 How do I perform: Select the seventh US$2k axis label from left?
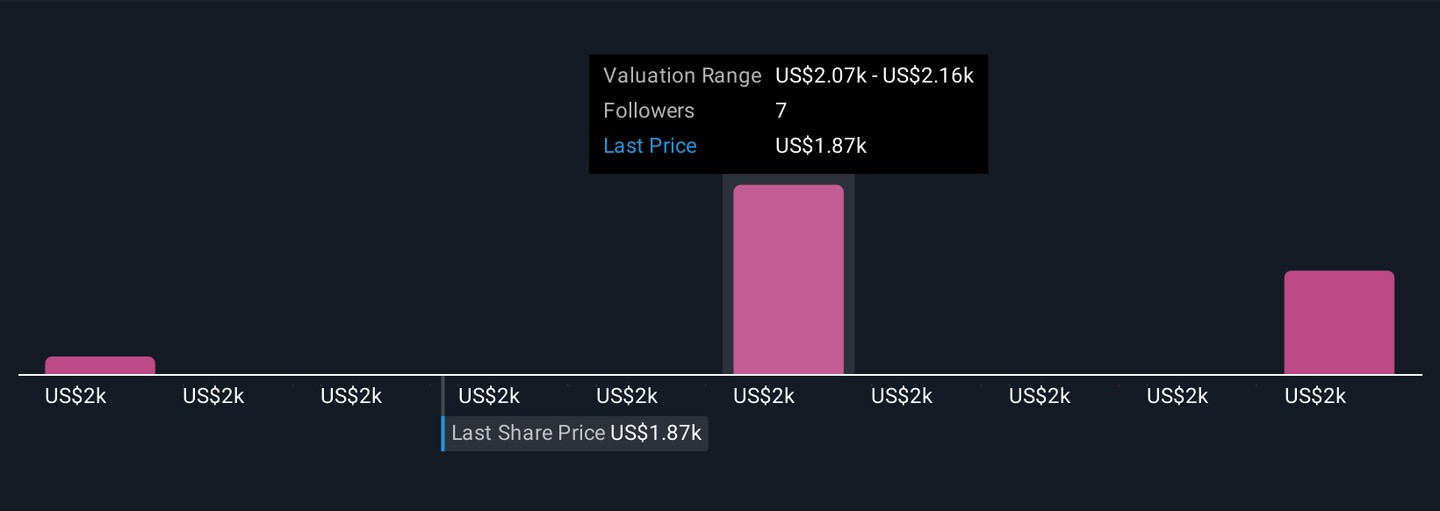[902, 396]
